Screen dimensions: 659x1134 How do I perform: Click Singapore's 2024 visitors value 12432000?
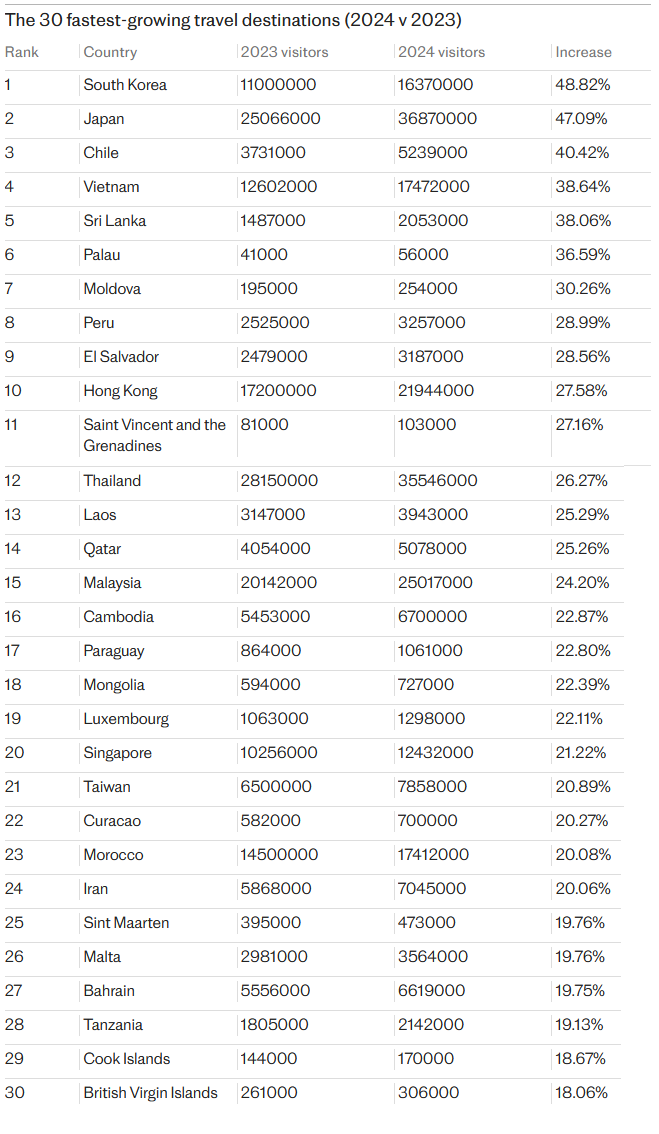(x=437, y=753)
